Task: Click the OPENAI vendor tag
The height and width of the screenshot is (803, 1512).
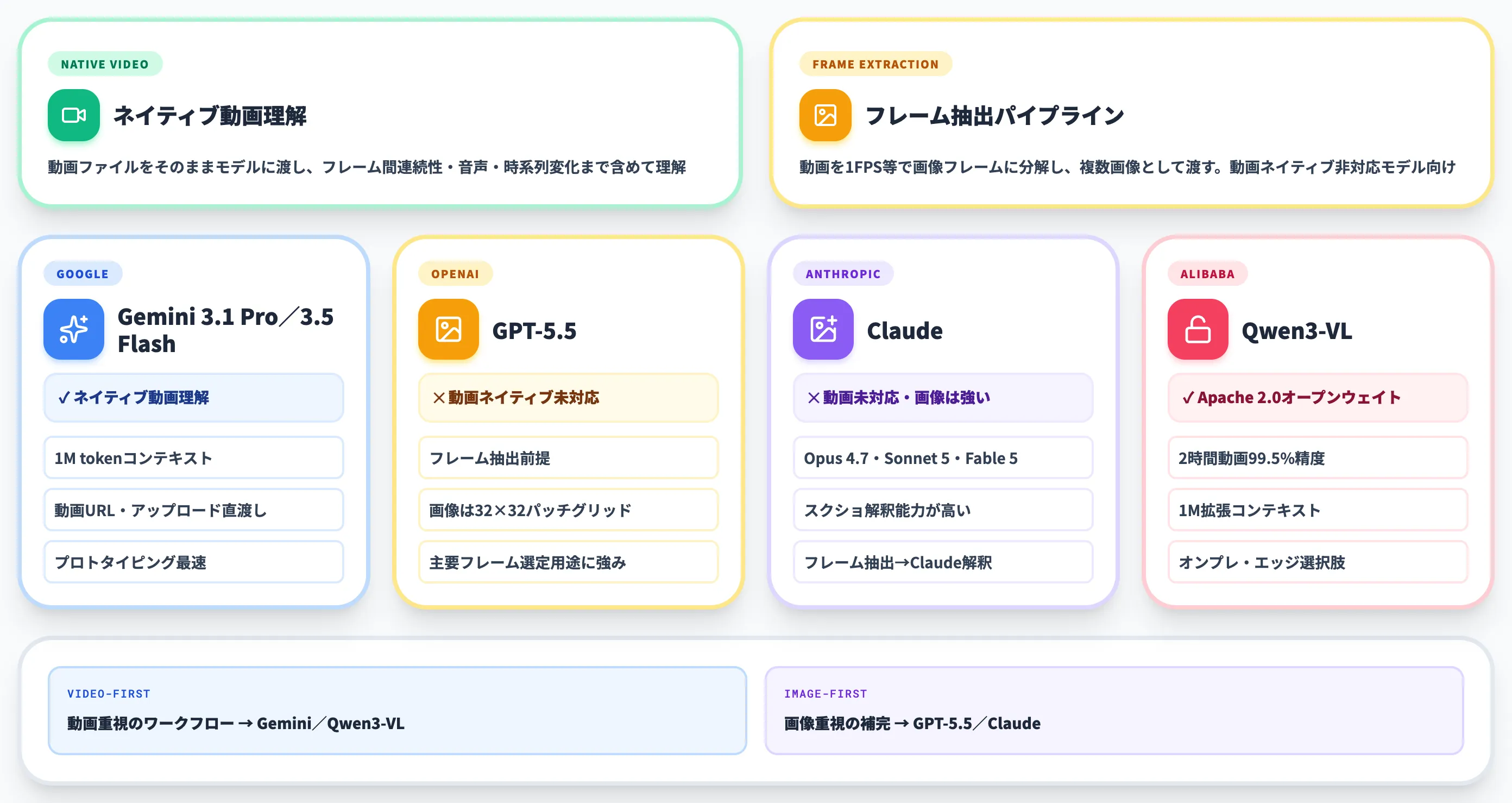Action: (455, 273)
